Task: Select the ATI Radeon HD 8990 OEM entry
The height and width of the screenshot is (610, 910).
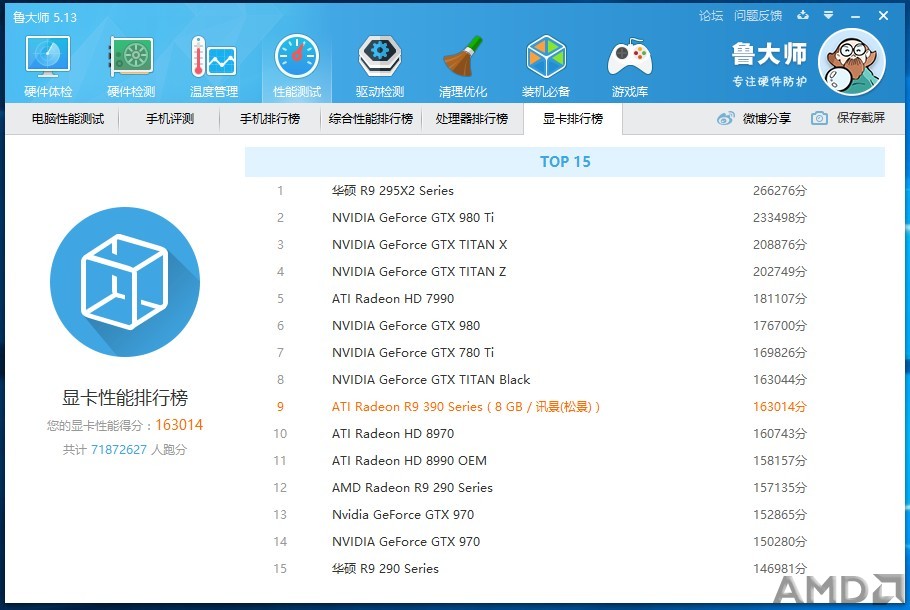Action: coord(409,460)
